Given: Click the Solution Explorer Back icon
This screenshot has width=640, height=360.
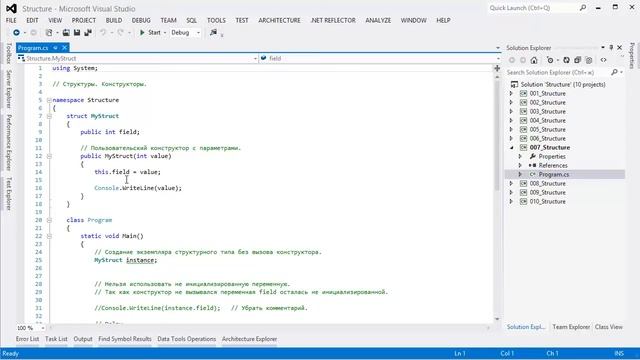Looking at the screenshot, I should click(512, 60).
